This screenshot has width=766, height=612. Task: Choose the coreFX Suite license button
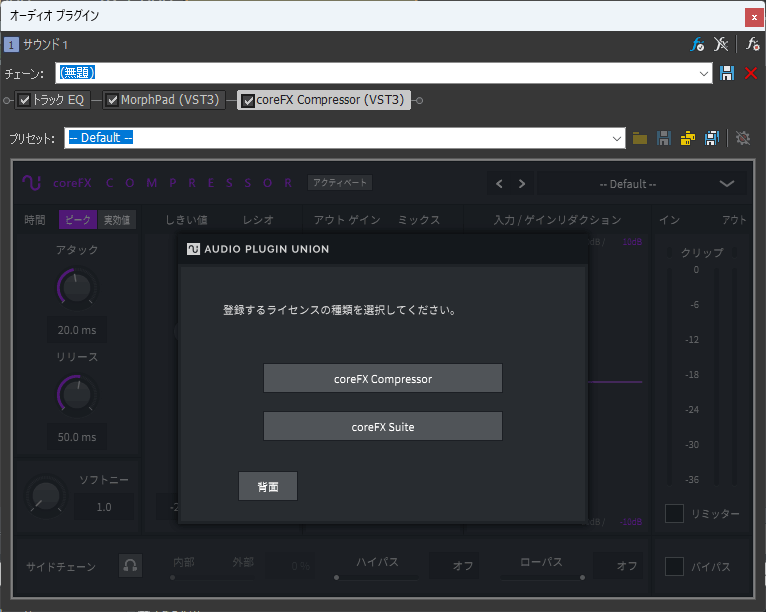382,426
